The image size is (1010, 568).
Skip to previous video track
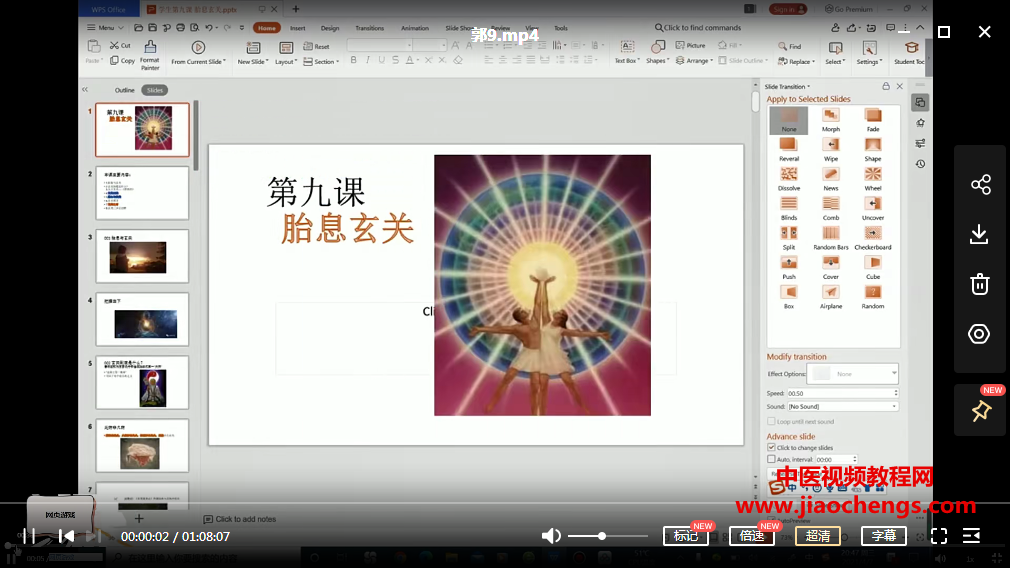[x=66, y=536]
